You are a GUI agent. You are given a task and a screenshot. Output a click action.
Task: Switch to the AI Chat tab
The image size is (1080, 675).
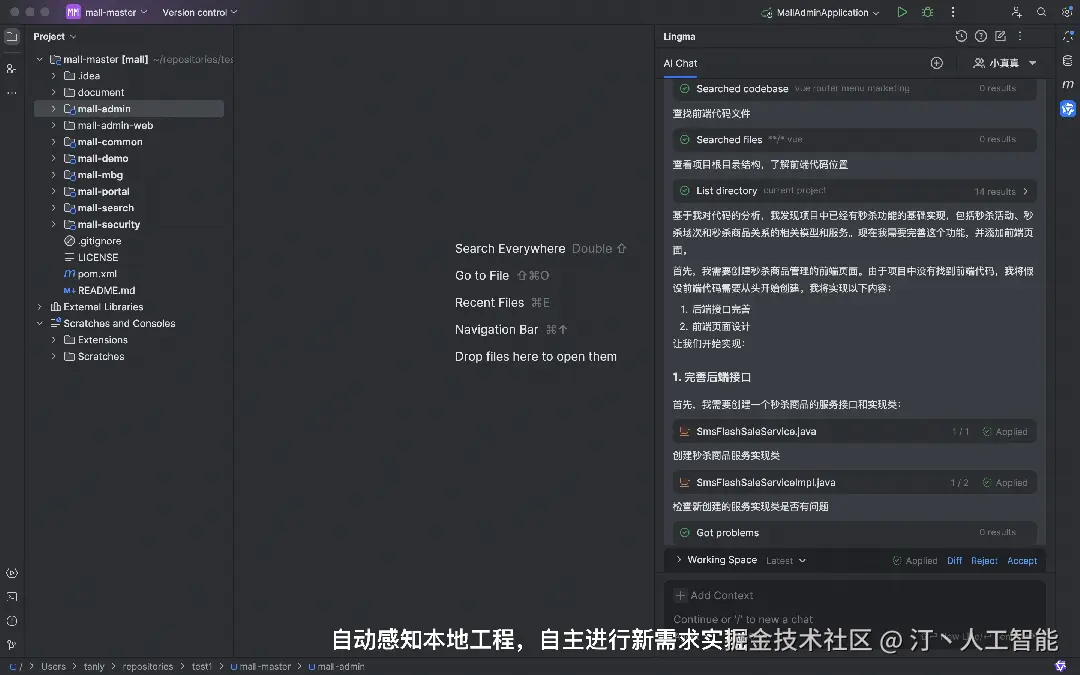coord(681,63)
